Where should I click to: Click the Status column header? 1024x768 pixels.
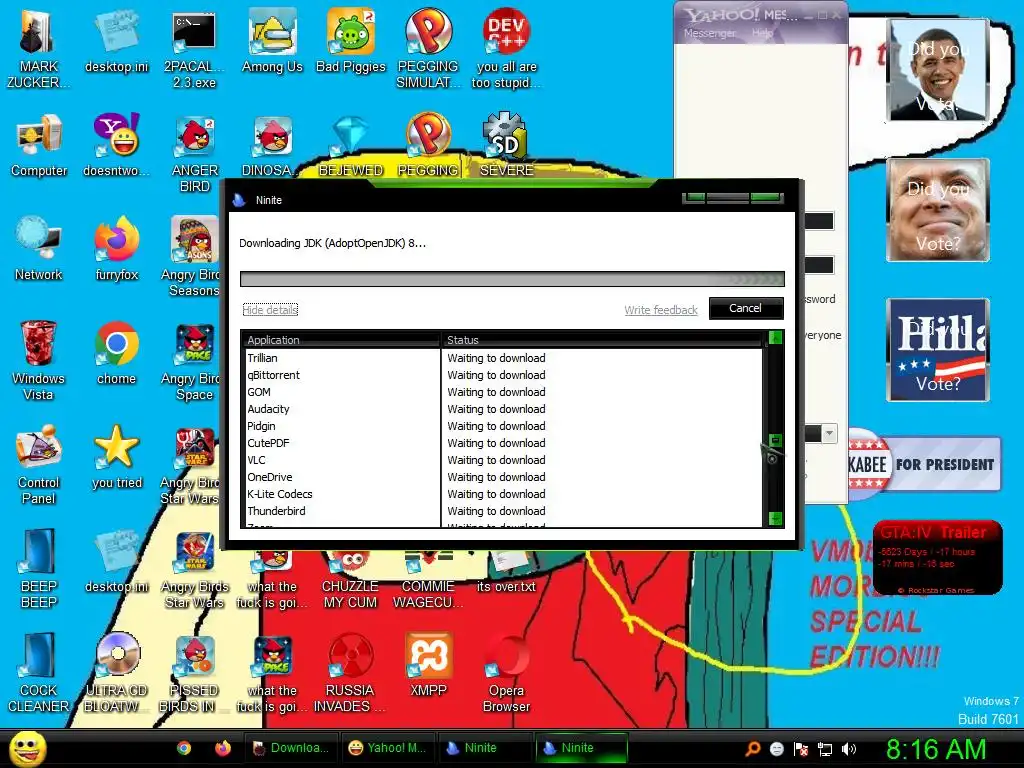pos(601,340)
